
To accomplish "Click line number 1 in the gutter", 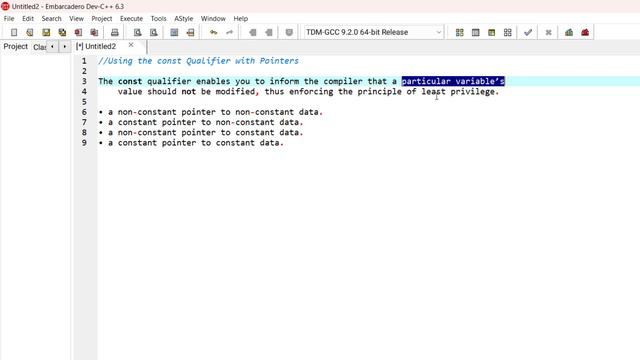I will (84, 61).
